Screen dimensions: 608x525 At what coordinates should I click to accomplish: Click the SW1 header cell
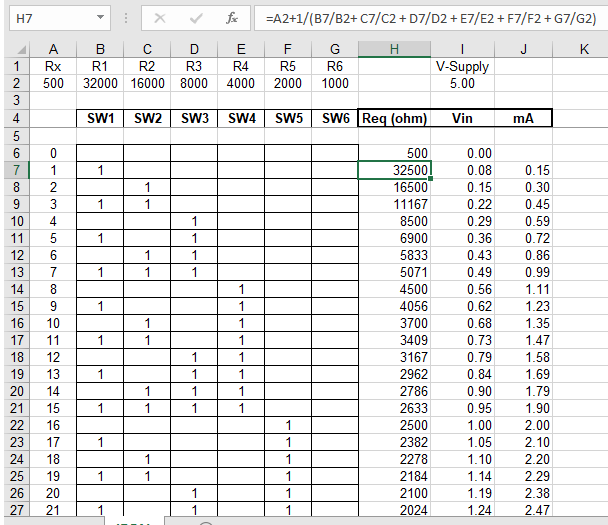[100, 118]
